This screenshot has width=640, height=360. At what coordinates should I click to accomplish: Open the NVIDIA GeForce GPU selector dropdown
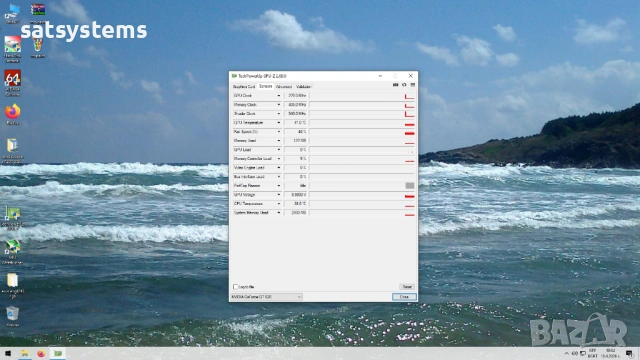point(267,297)
